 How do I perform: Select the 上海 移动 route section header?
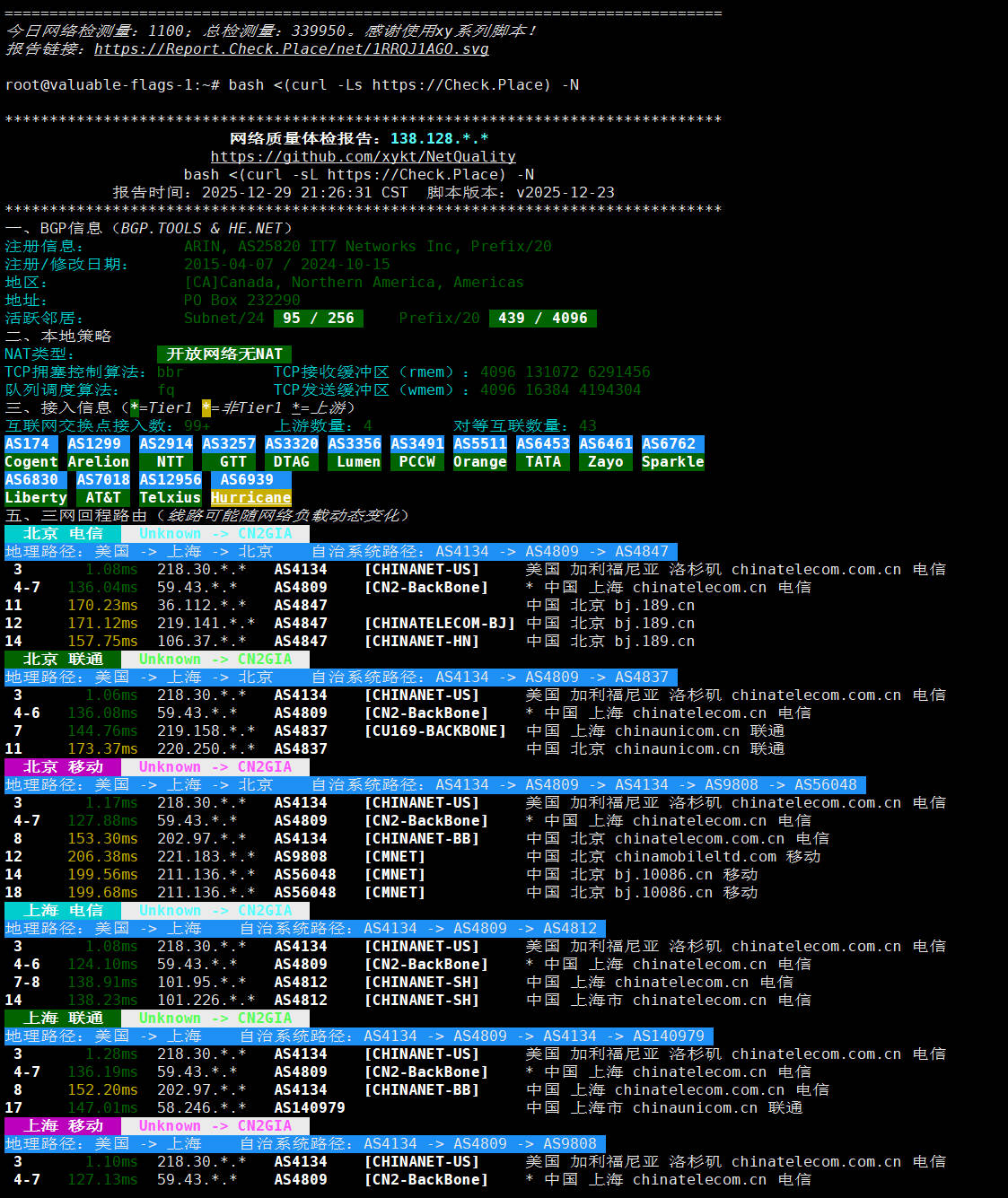coord(63,1126)
